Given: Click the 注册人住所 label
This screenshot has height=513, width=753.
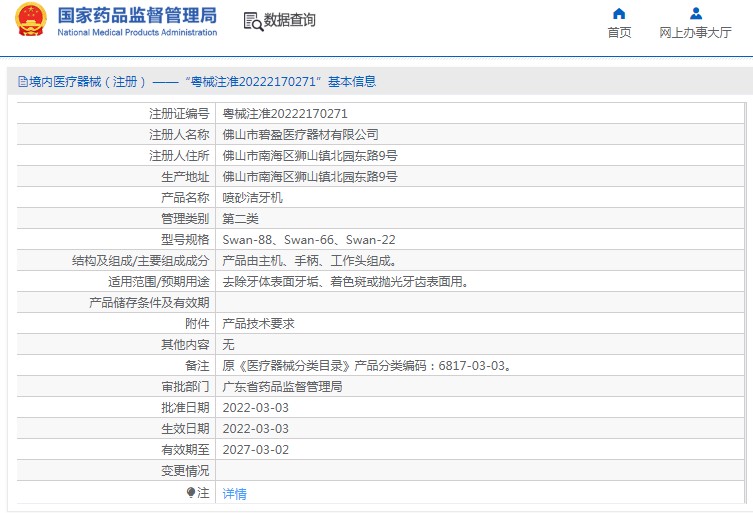Looking at the screenshot, I should pyautogui.click(x=179, y=156).
